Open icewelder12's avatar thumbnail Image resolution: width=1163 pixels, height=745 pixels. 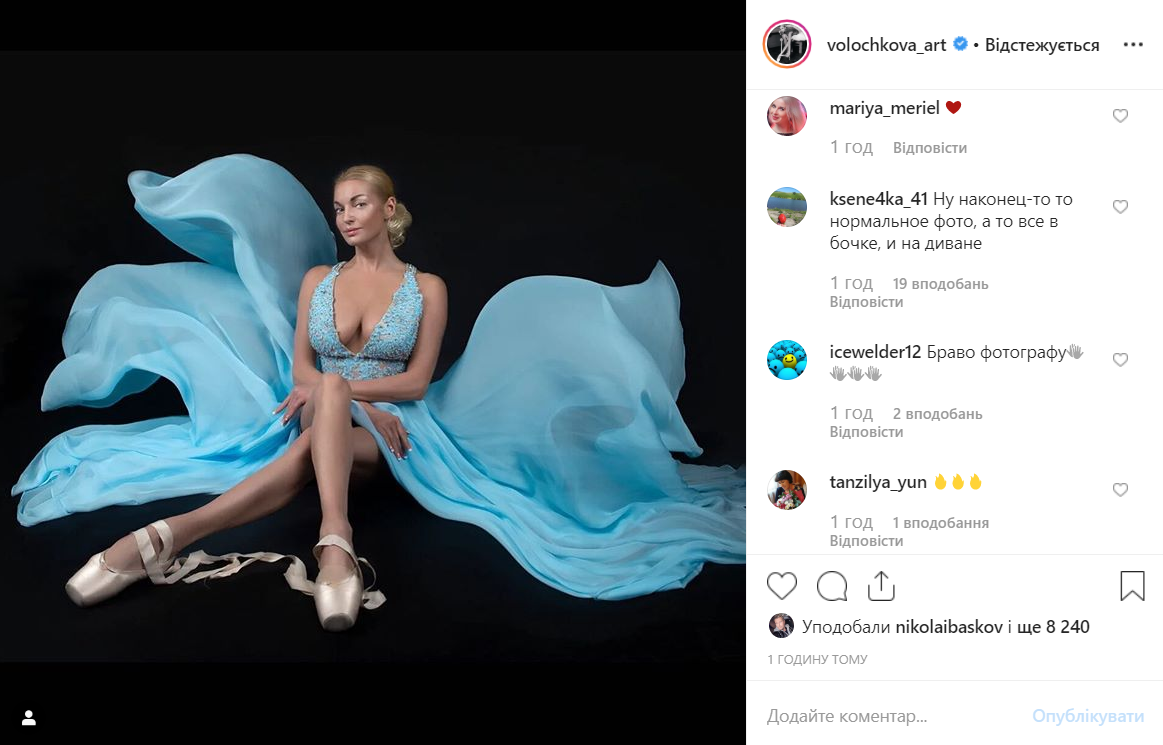(787, 360)
